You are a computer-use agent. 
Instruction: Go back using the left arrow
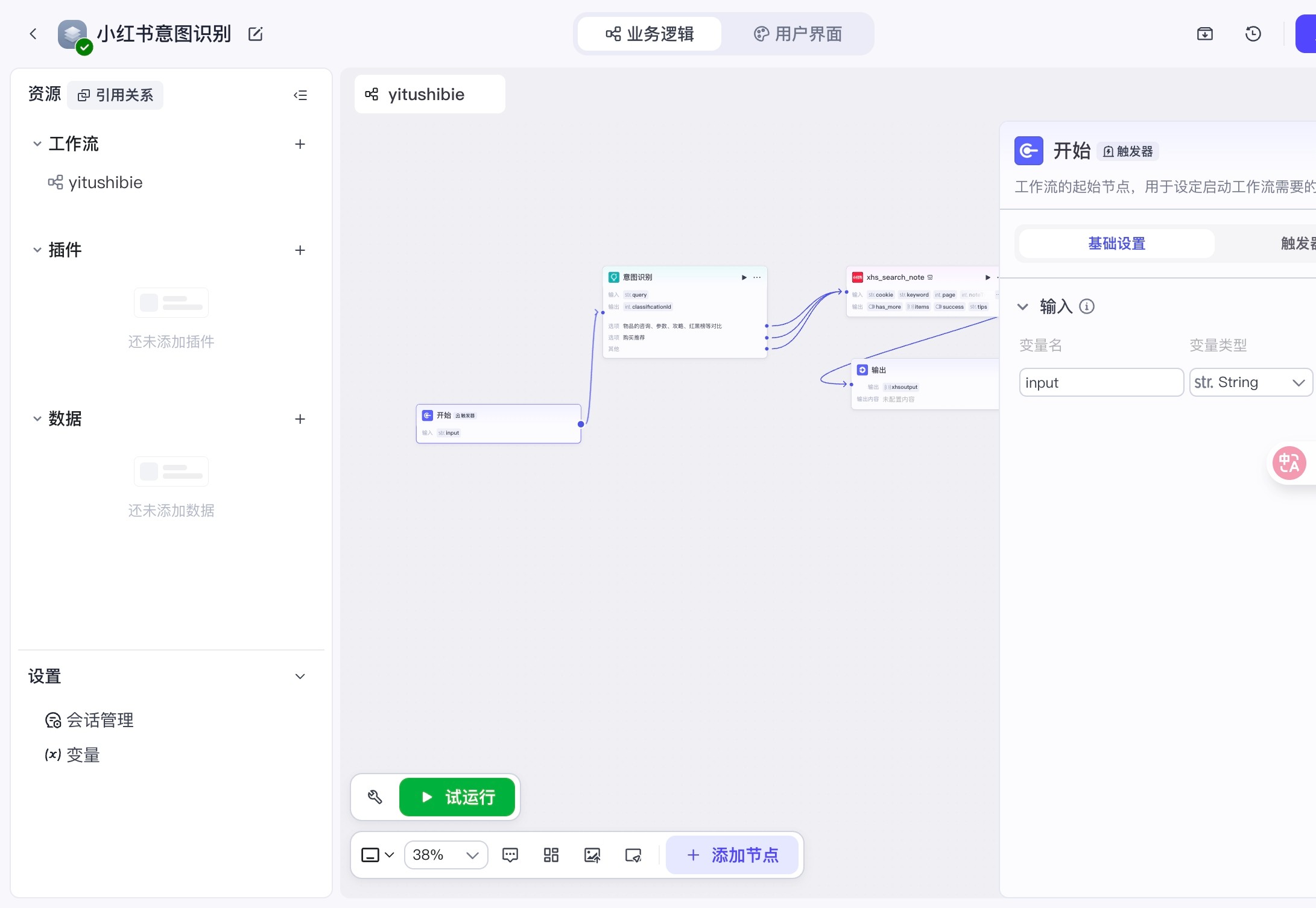pyautogui.click(x=34, y=34)
